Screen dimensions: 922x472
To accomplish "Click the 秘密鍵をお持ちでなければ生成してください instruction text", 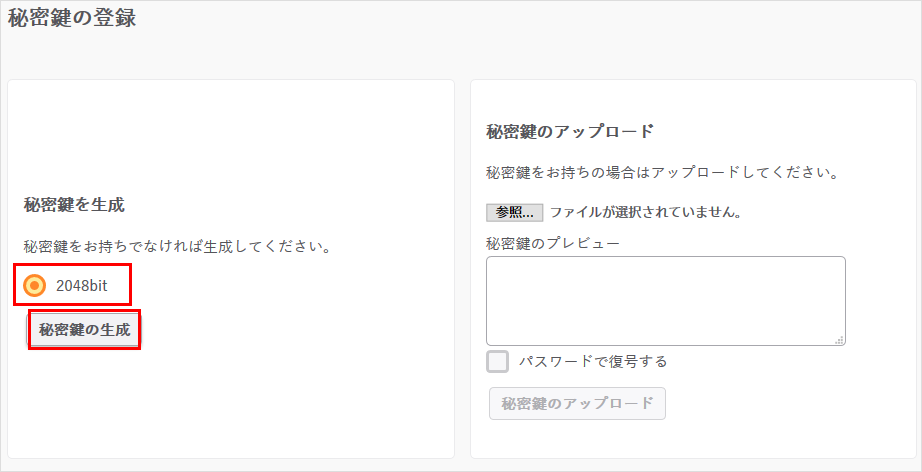I will [177, 246].
